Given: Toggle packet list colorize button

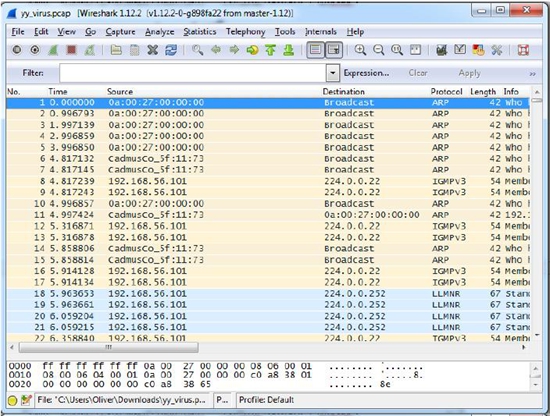Looking at the screenshot, I should (x=315, y=50).
